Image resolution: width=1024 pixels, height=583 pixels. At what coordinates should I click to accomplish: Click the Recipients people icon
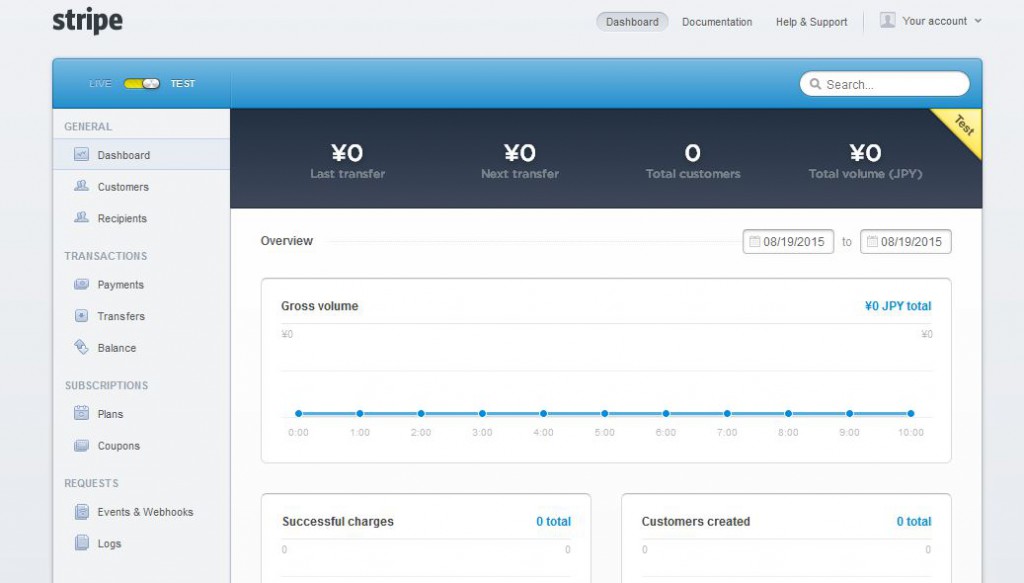(x=82, y=217)
